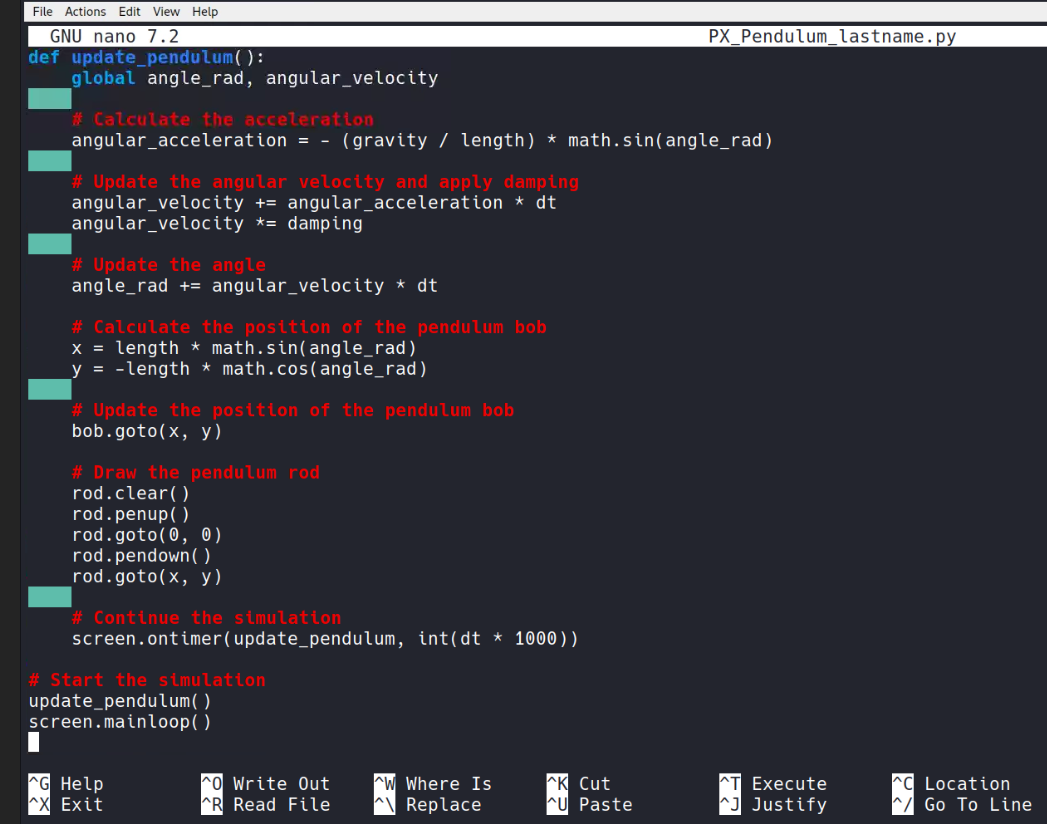Click the ^X Exit shortcut

point(66,805)
